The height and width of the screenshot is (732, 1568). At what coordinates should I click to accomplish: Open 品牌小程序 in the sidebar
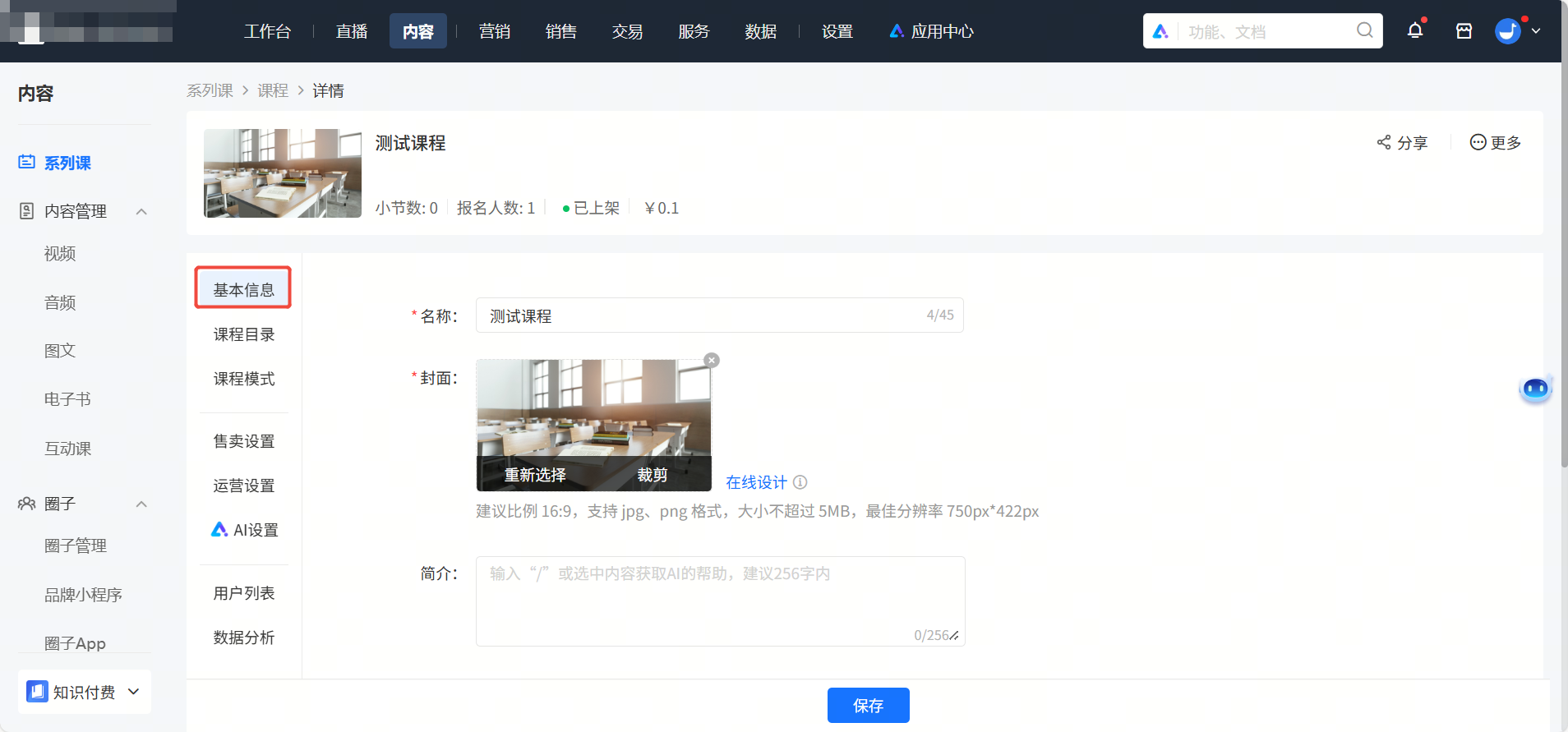tap(83, 595)
